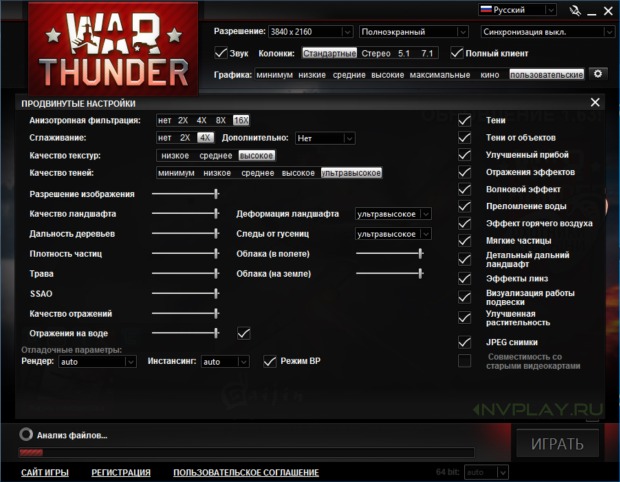The height and width of the screenshot is (482, 620).
Task: Toggle Тени от объектов checkbox
Action: point(464,138)
